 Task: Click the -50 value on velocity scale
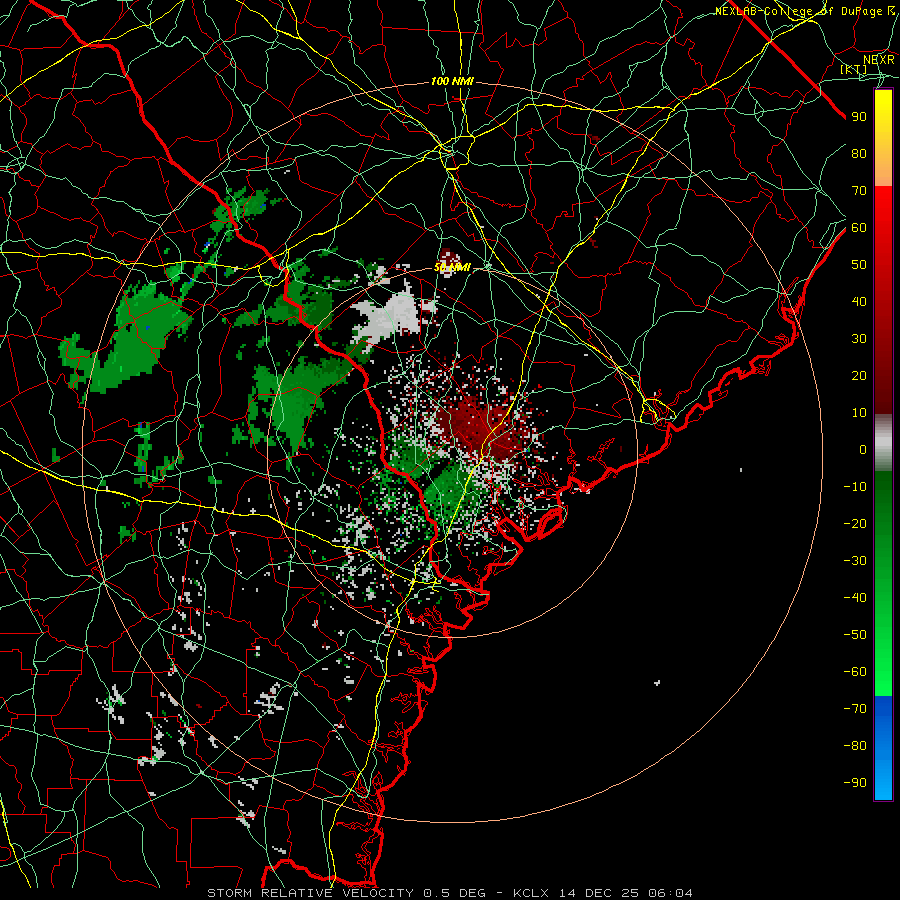(855, 635)
